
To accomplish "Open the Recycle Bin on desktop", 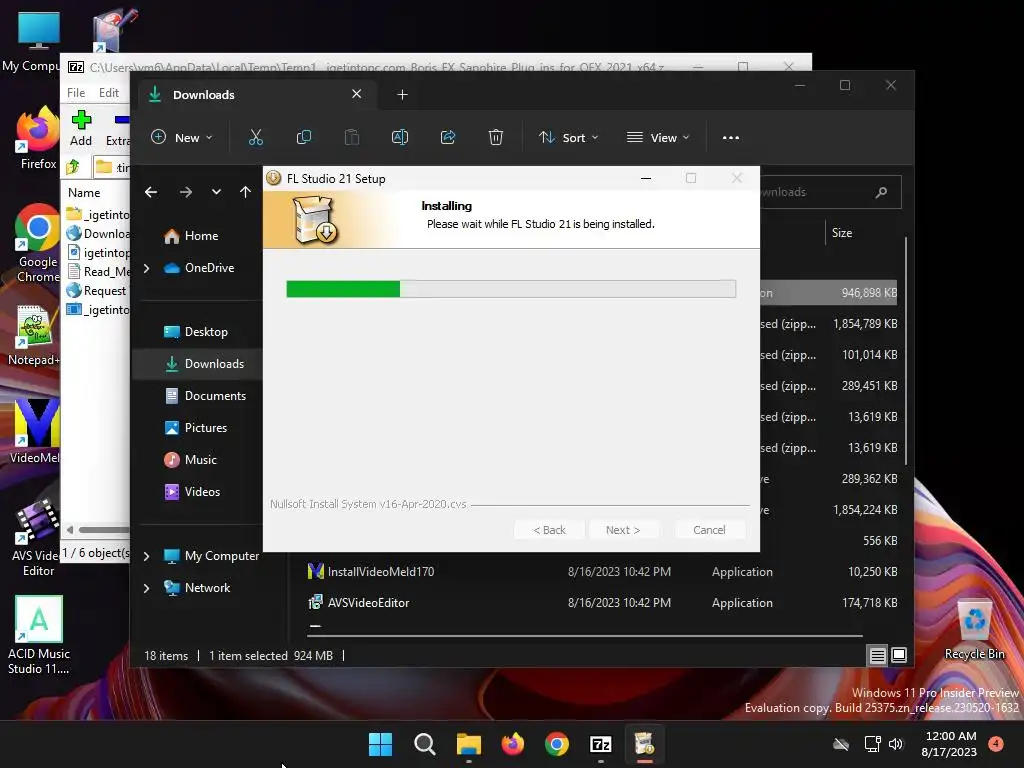I will (974, 630).
